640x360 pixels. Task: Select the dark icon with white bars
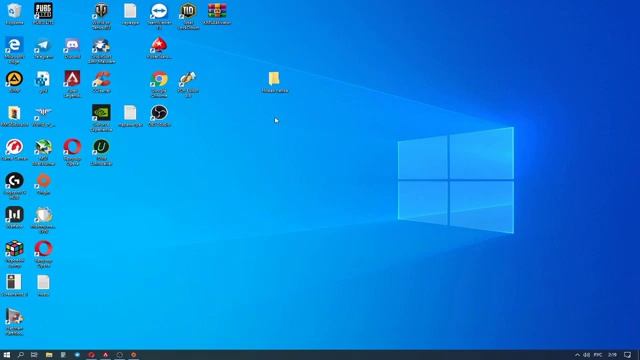coord(14,215)
